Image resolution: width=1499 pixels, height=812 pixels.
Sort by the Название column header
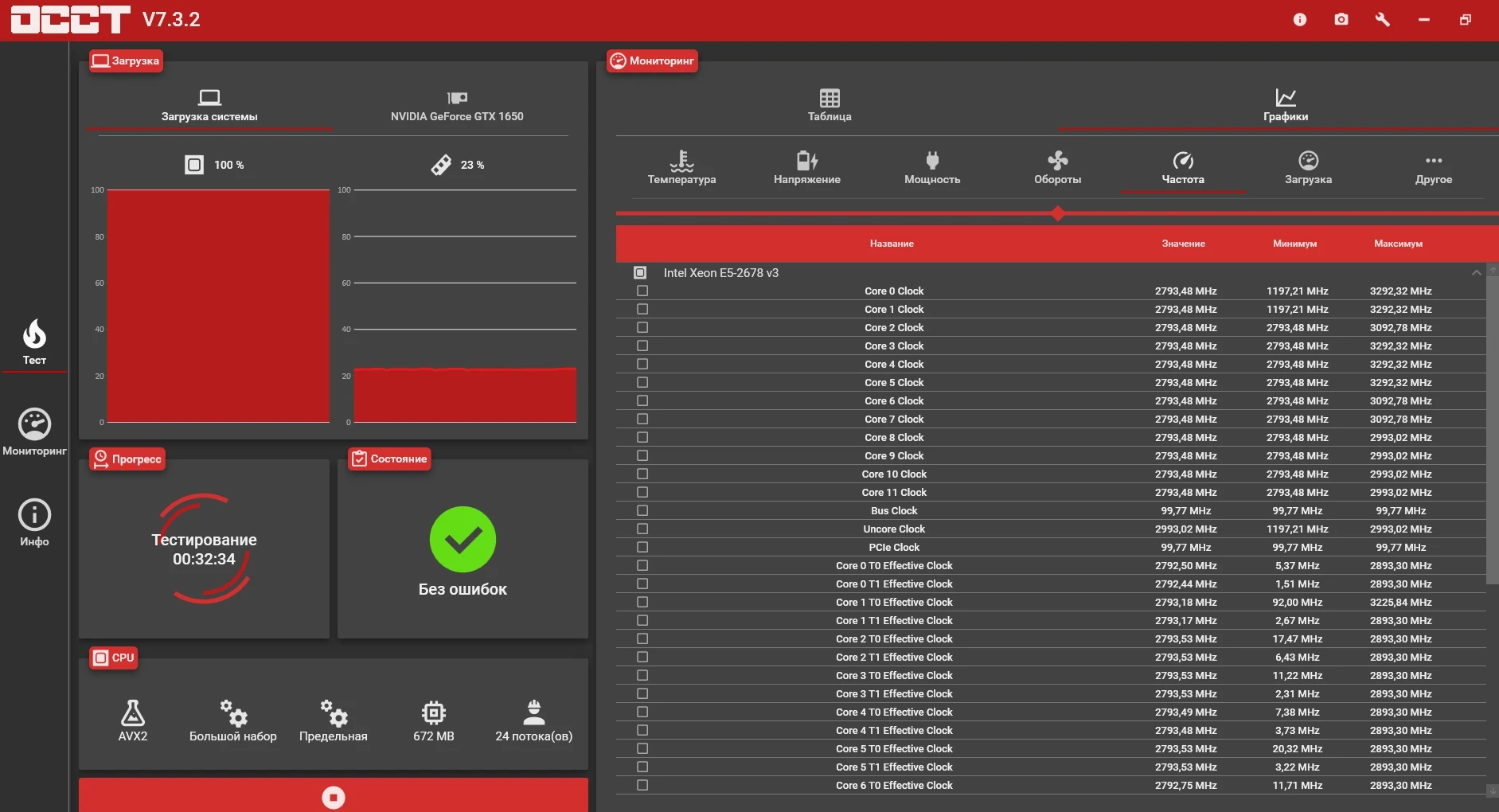[892, 244]
